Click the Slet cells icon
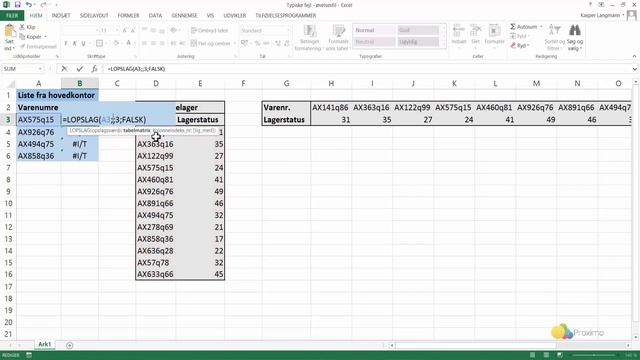 (x=476, y=31)
